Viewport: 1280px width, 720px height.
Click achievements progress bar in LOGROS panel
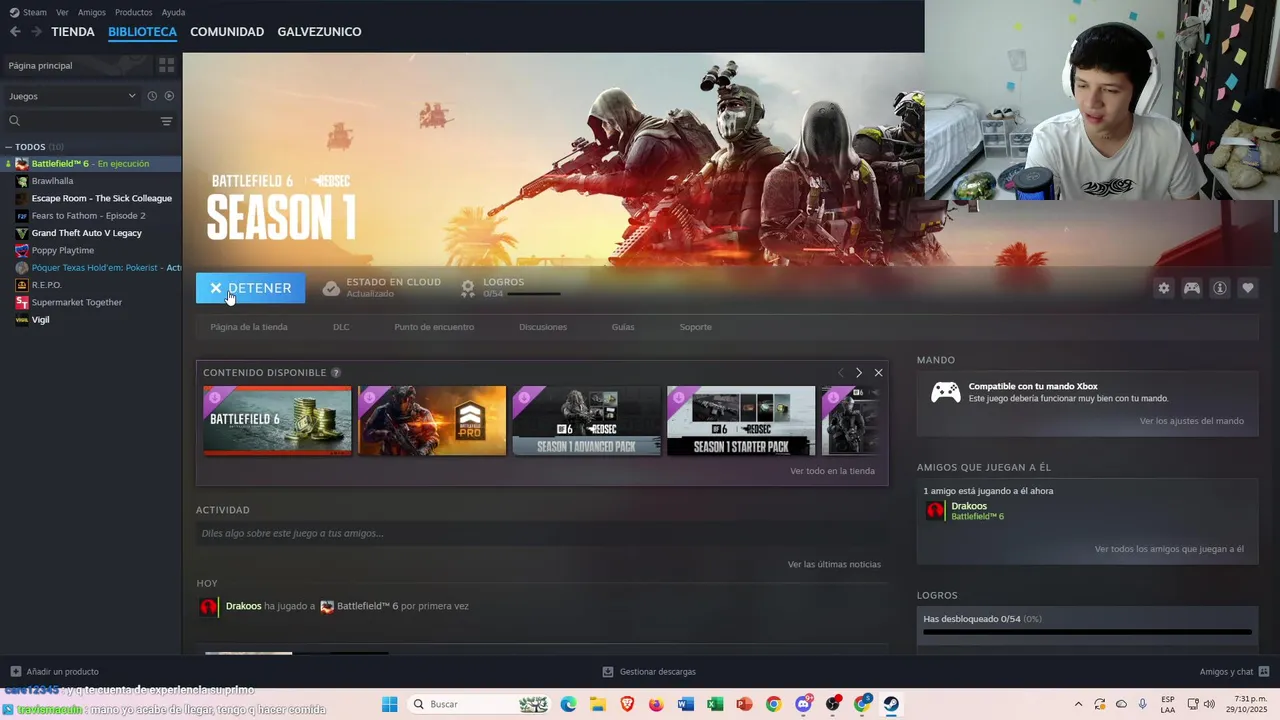click(x=1087, y=632)
